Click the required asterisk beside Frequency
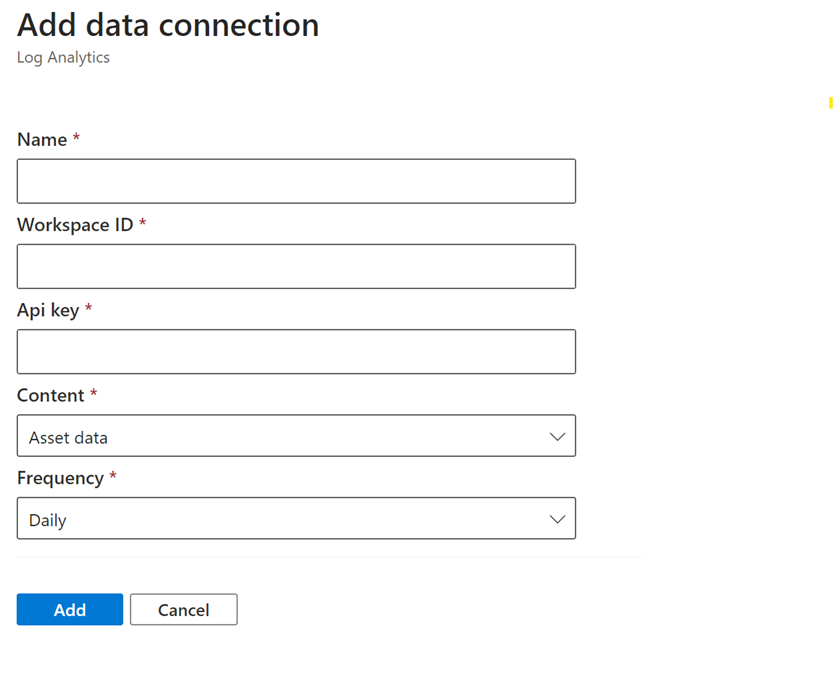The width and height of the screenshot is (834, 674). (113, 476)
